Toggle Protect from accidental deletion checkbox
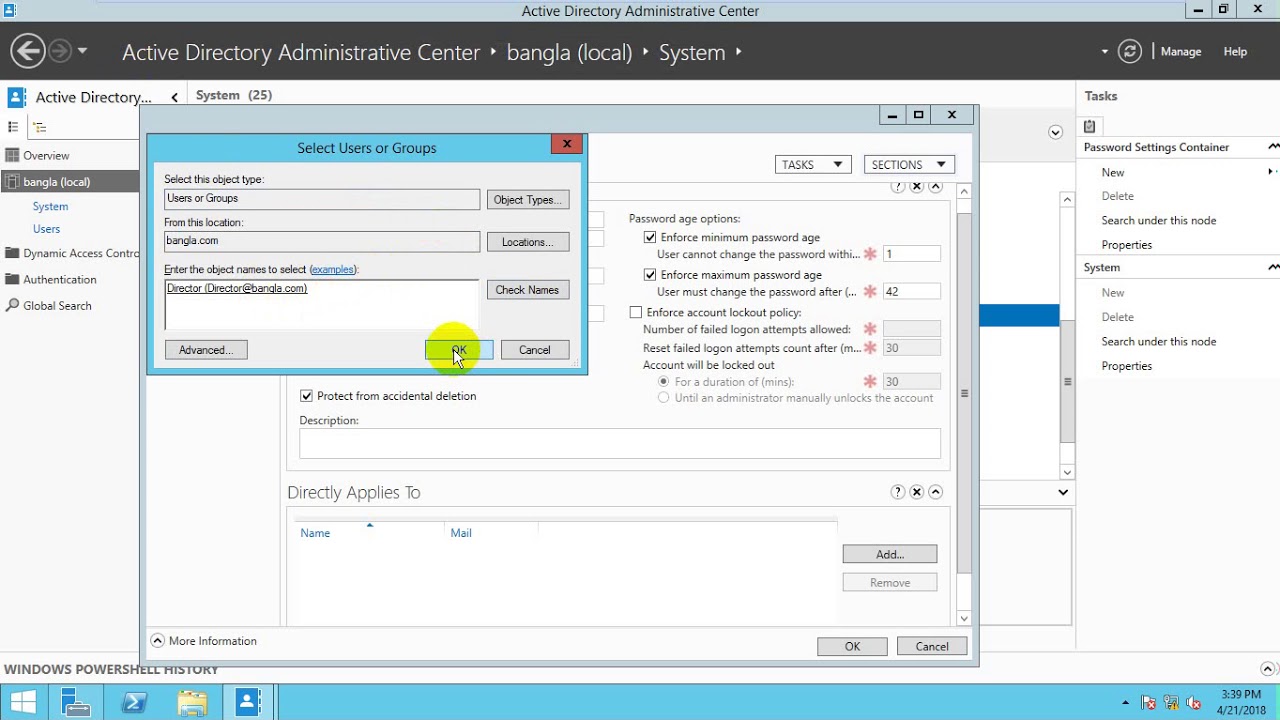 (x=306, y=396)
